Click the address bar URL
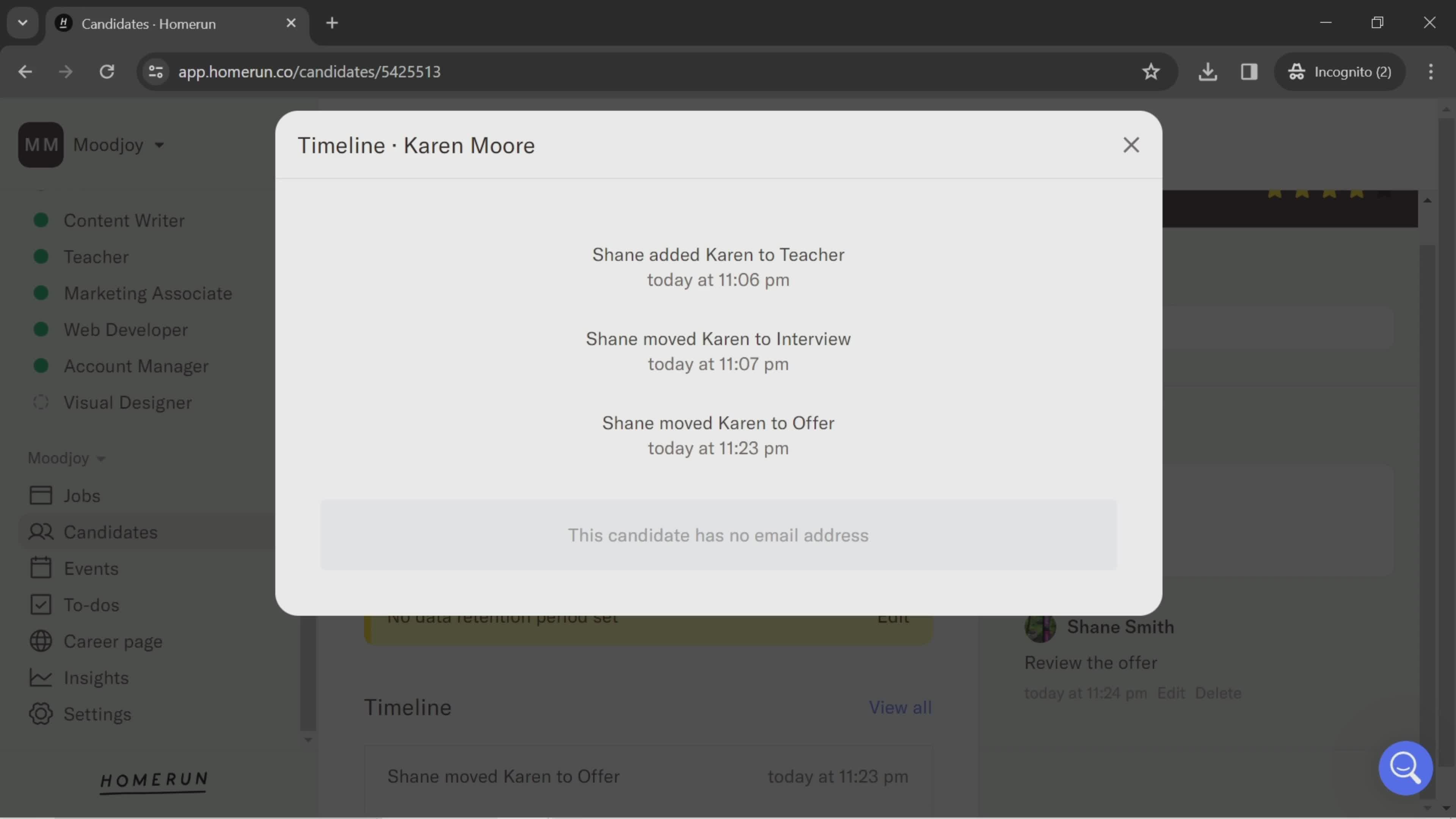 (309, 72)
